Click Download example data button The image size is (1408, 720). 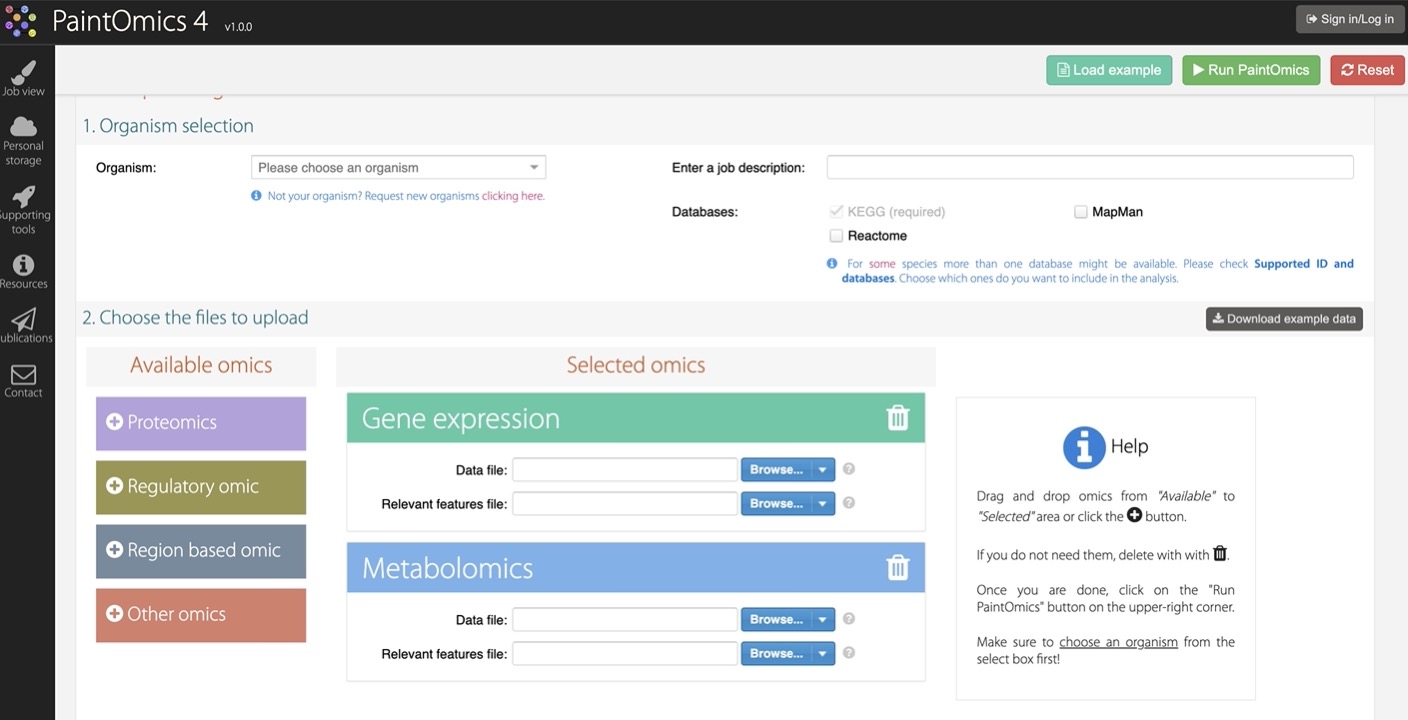[1284, 319]
